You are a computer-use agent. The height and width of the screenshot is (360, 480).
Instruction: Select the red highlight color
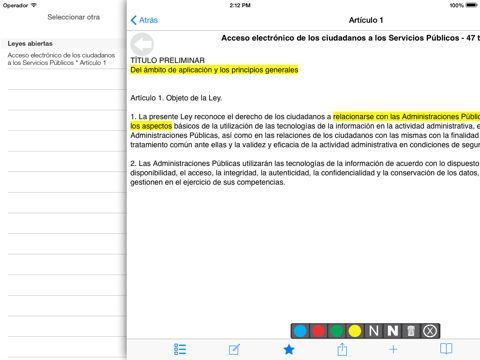[318, 331]
